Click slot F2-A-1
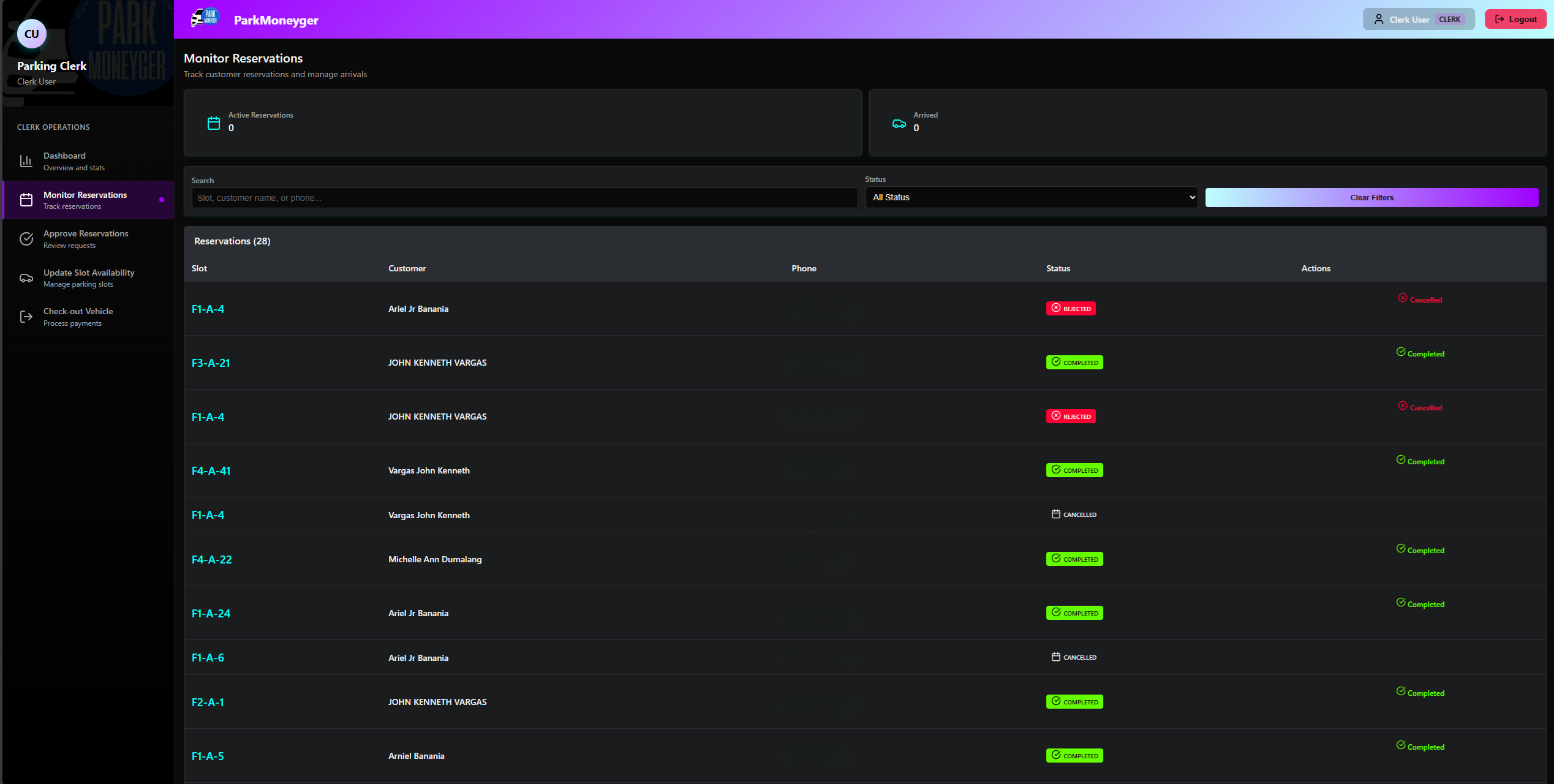Image resolution: width=1554 pixels, height=784 pixels. pos(208,702)
